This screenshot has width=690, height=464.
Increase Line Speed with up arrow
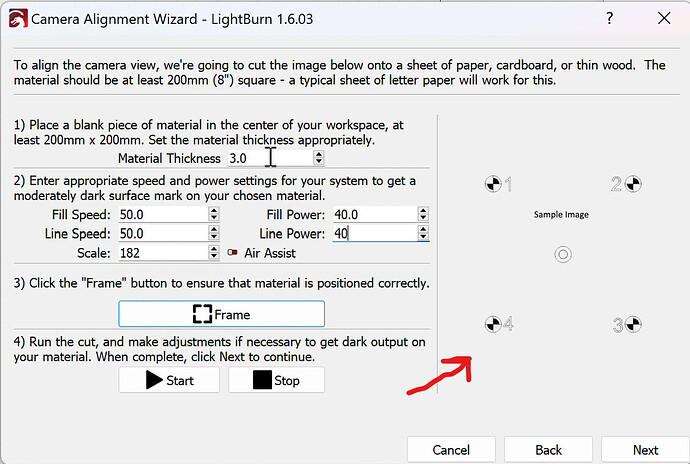(x=214, y=229)
